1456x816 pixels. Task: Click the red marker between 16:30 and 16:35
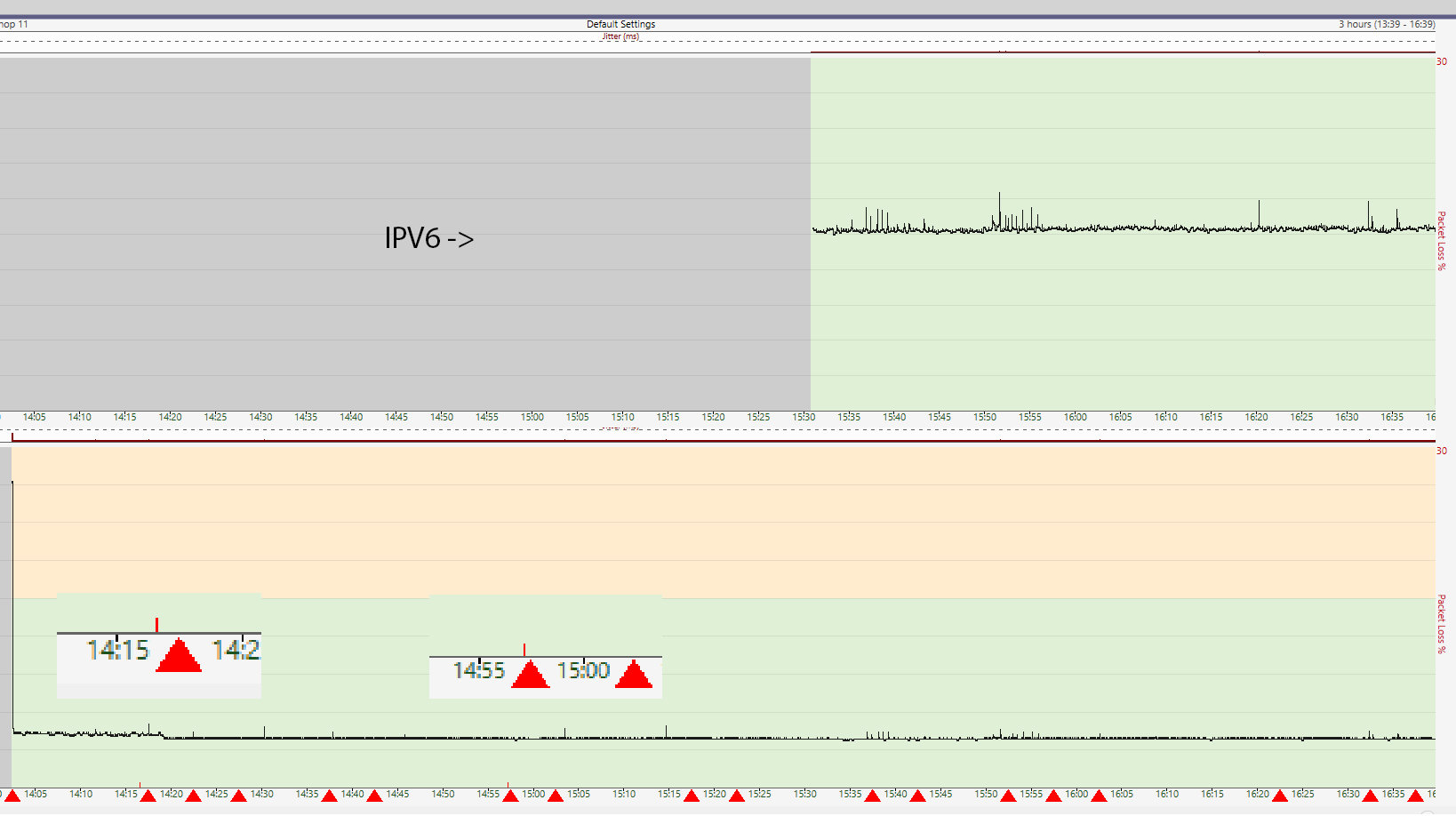(1371, 796)
